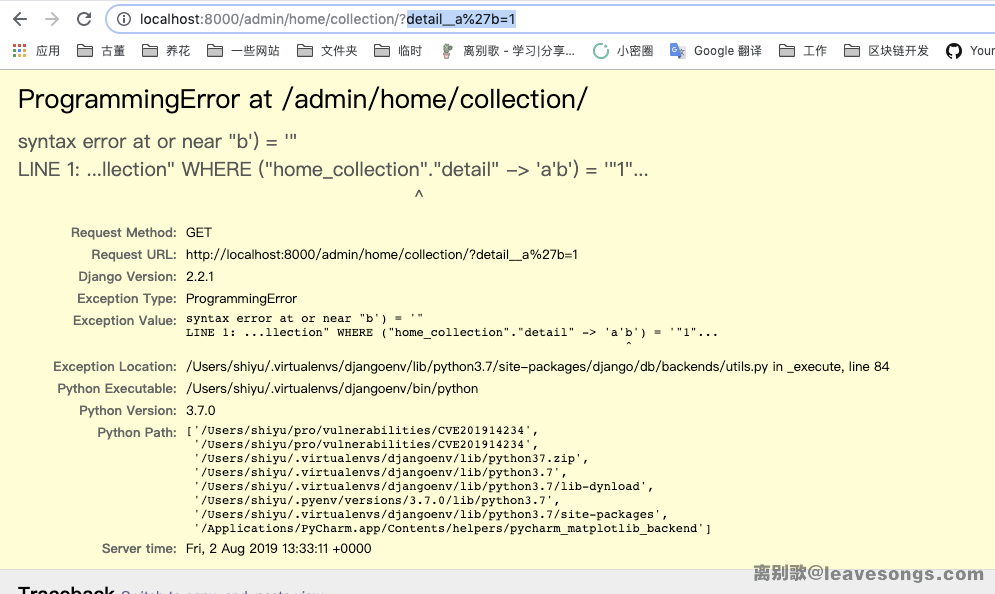Viewport: 995px width, 594px height.
Task: Click the browser forward arrow
Action: tap(52, 19)
